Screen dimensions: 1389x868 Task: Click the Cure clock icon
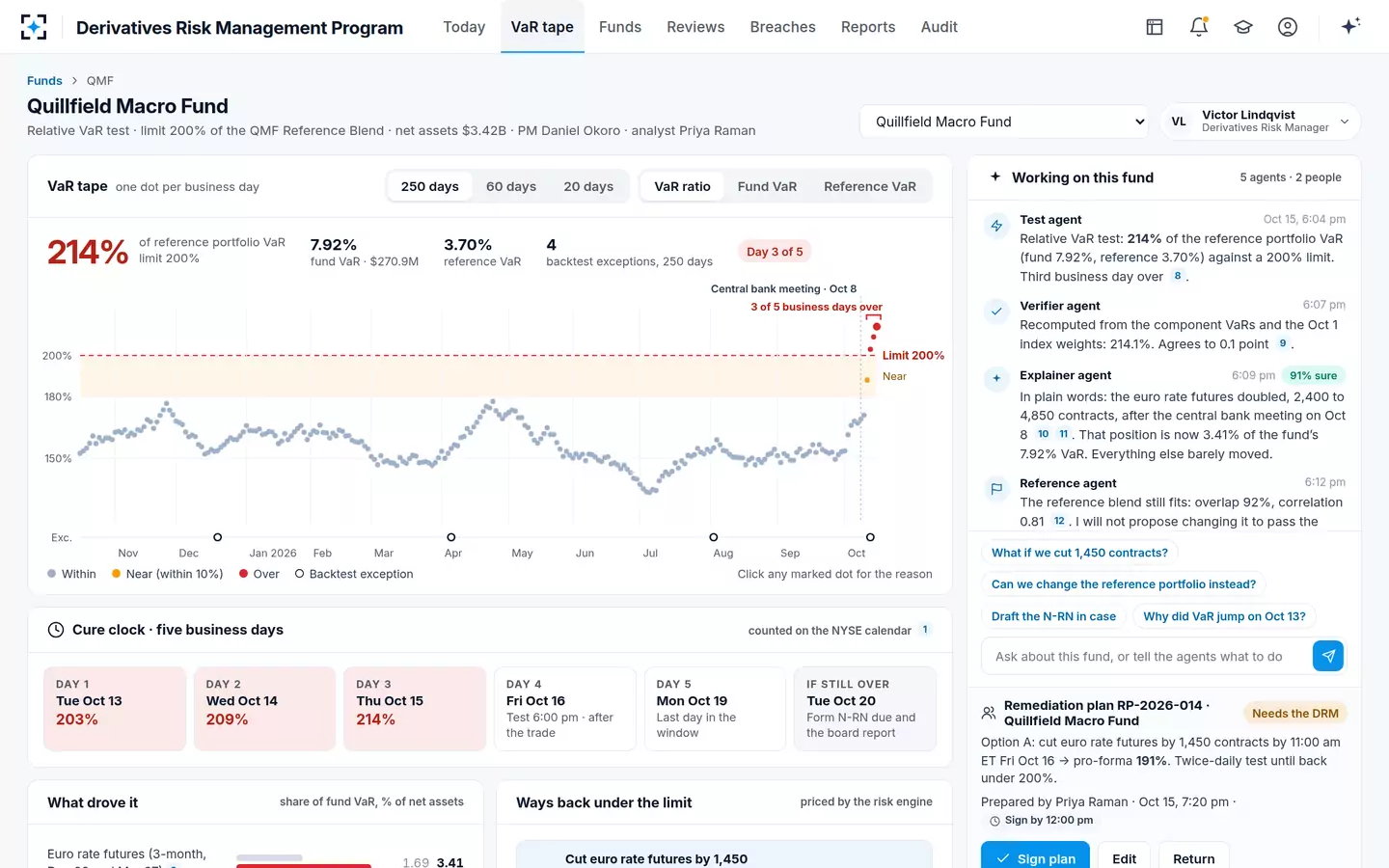[x=56, y=630]
